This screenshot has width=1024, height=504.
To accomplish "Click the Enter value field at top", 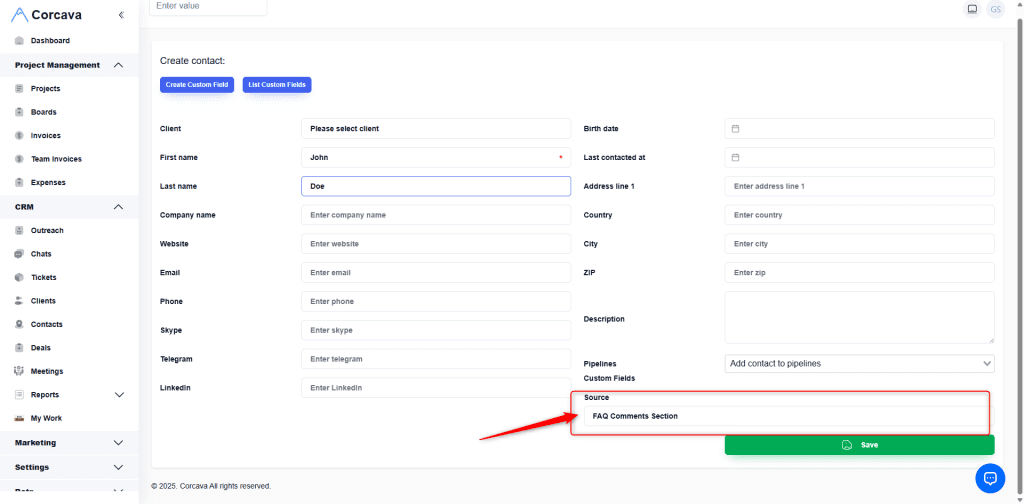I will pos(208,7).
